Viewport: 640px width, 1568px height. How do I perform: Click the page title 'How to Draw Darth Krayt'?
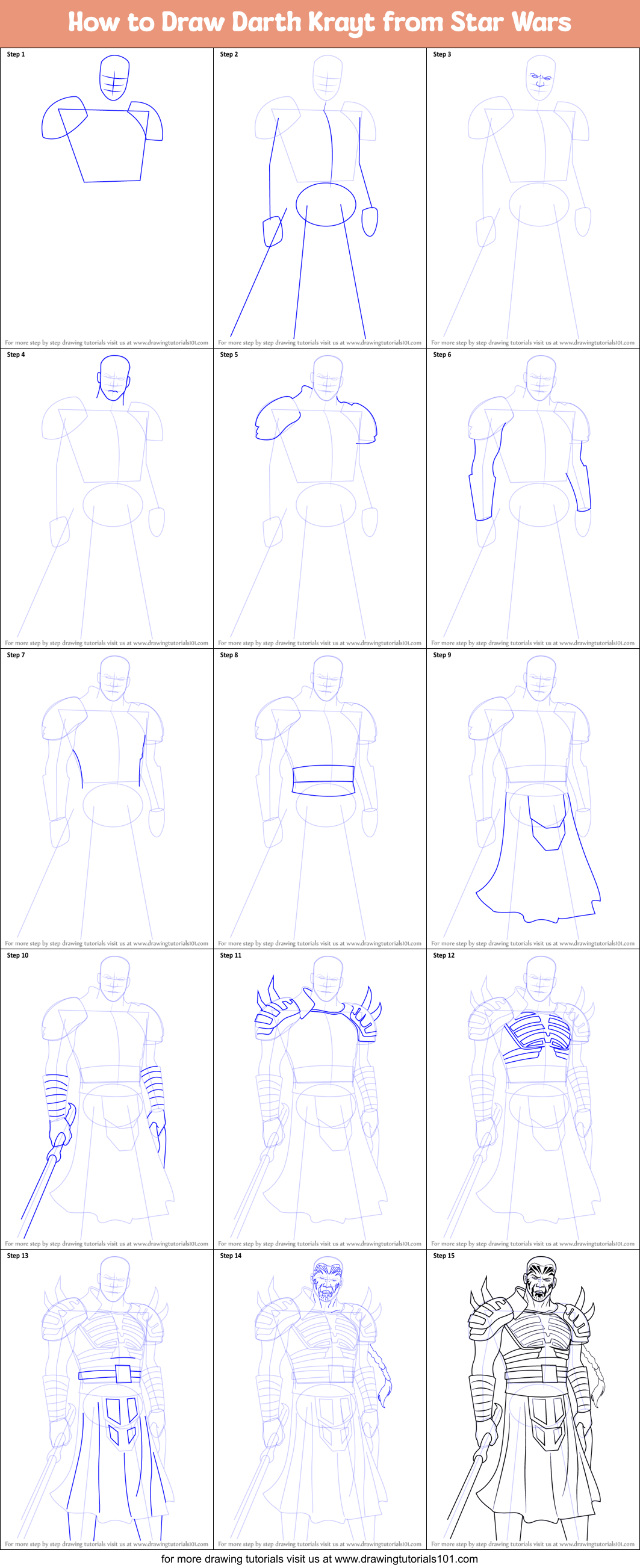click(320, 22)
